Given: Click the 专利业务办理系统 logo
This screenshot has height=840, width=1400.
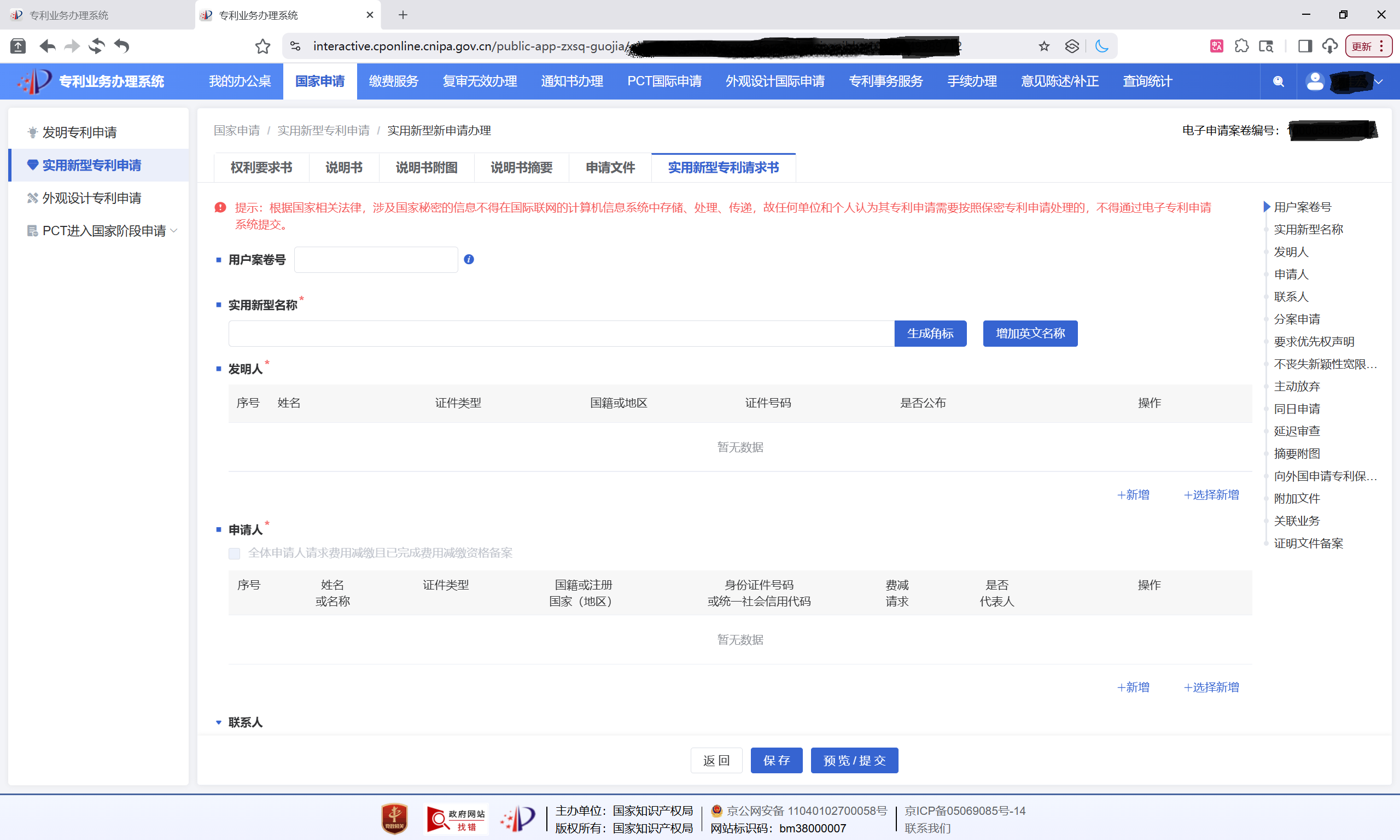Looking at the screenshot, I should coord(91,81).
